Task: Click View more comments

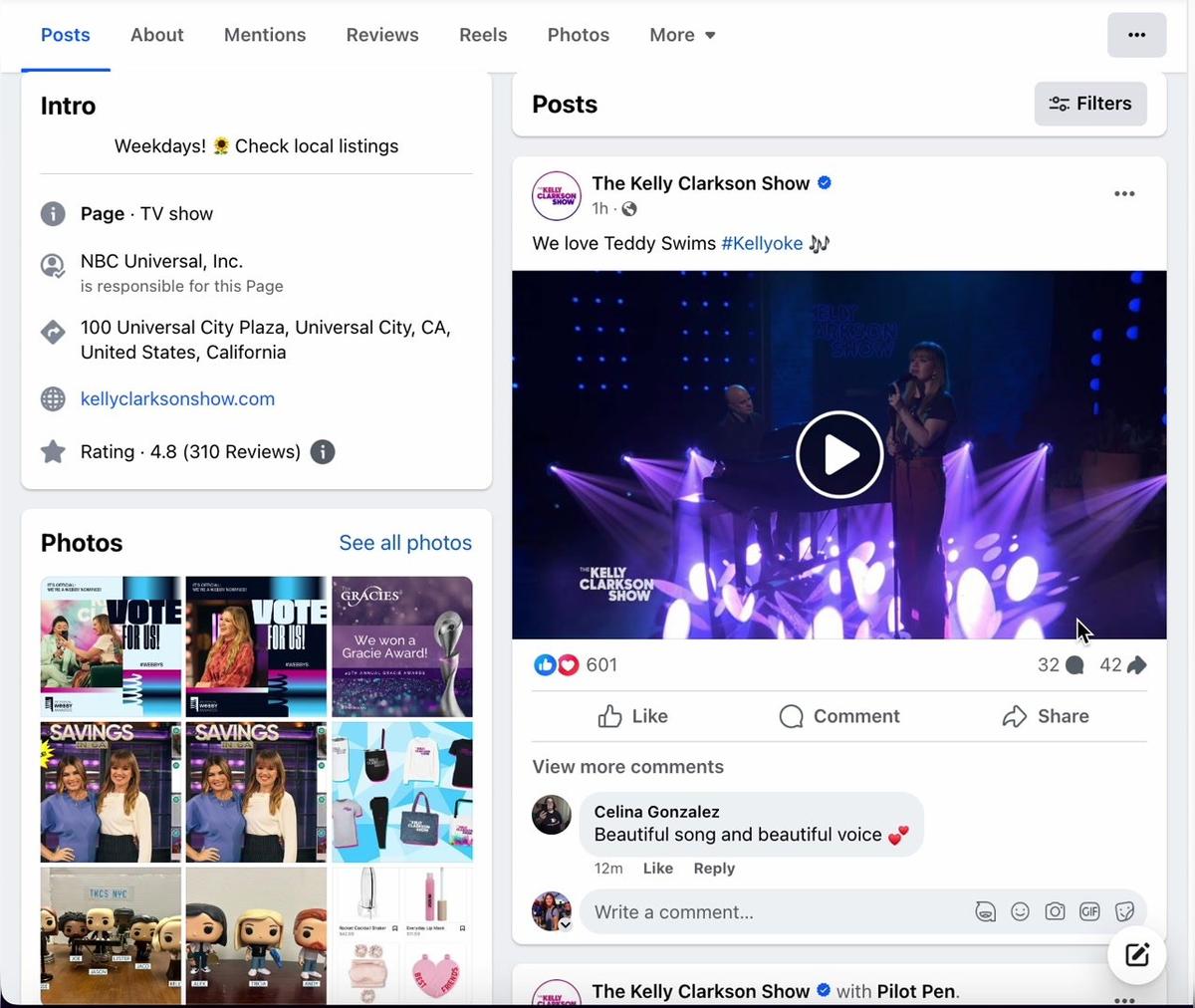Action: [x=628, y=767]
